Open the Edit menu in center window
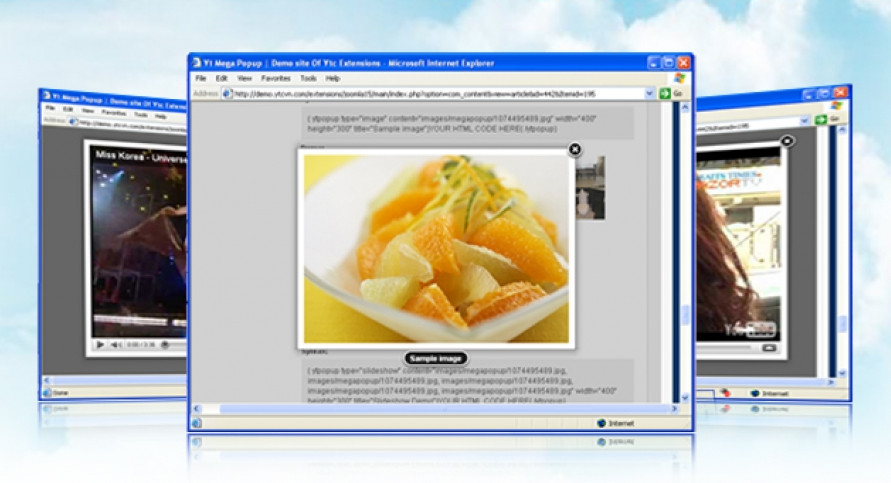This screenshot has height=483, width=891. pos(222,78)
